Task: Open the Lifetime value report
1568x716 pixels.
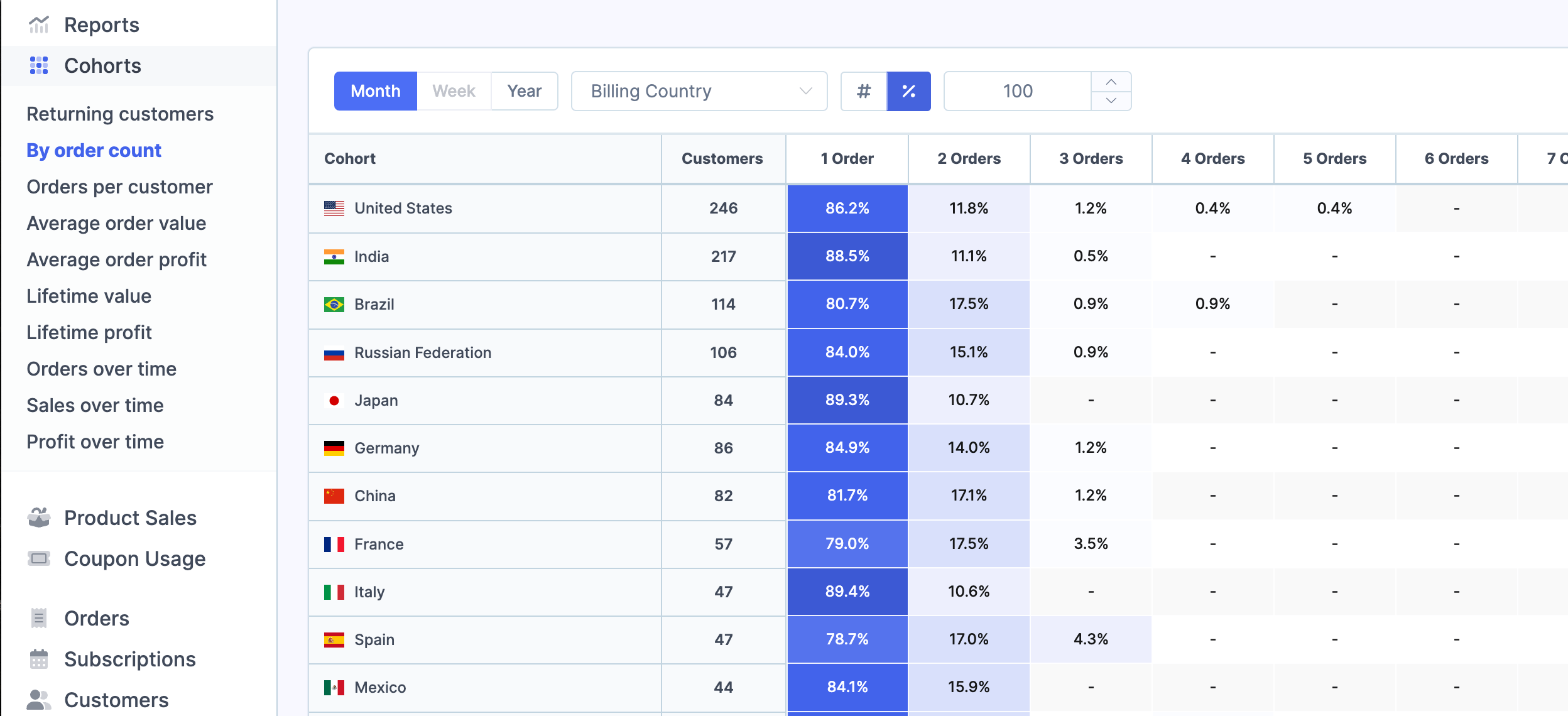Action: (89, 296)
